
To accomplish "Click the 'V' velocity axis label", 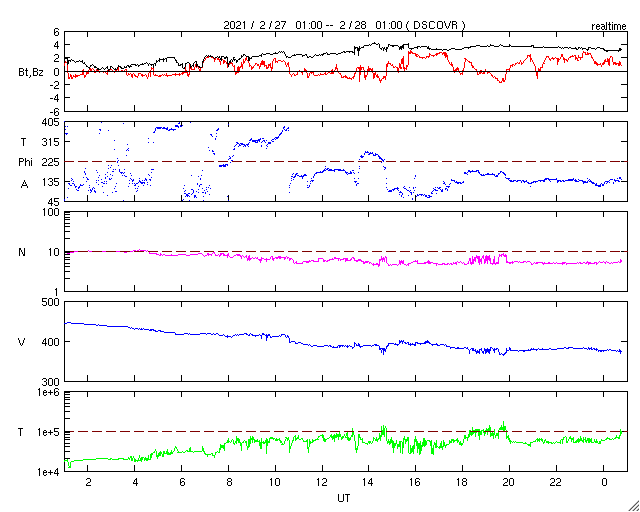I will click(22, 342).
